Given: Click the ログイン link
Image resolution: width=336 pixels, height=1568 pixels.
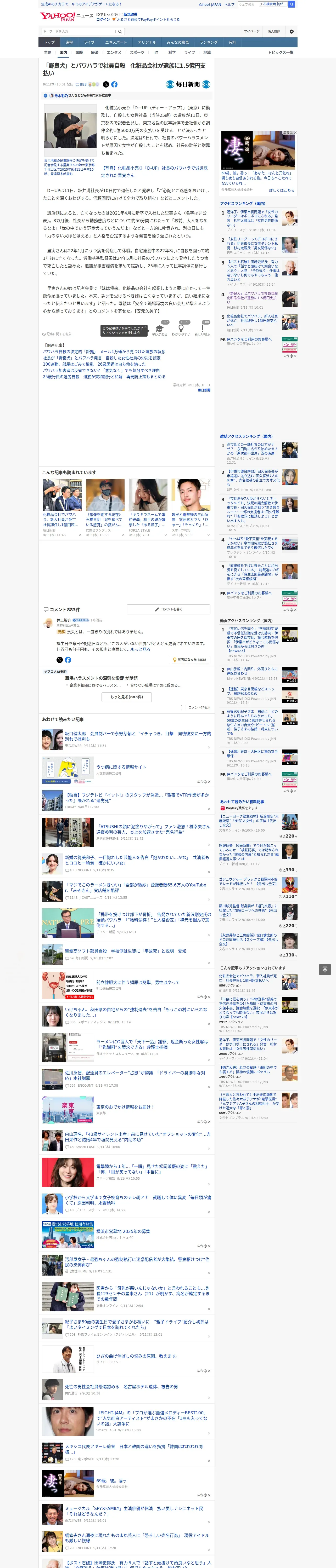Looking at the screenshot, I should [x=103, y=20].
